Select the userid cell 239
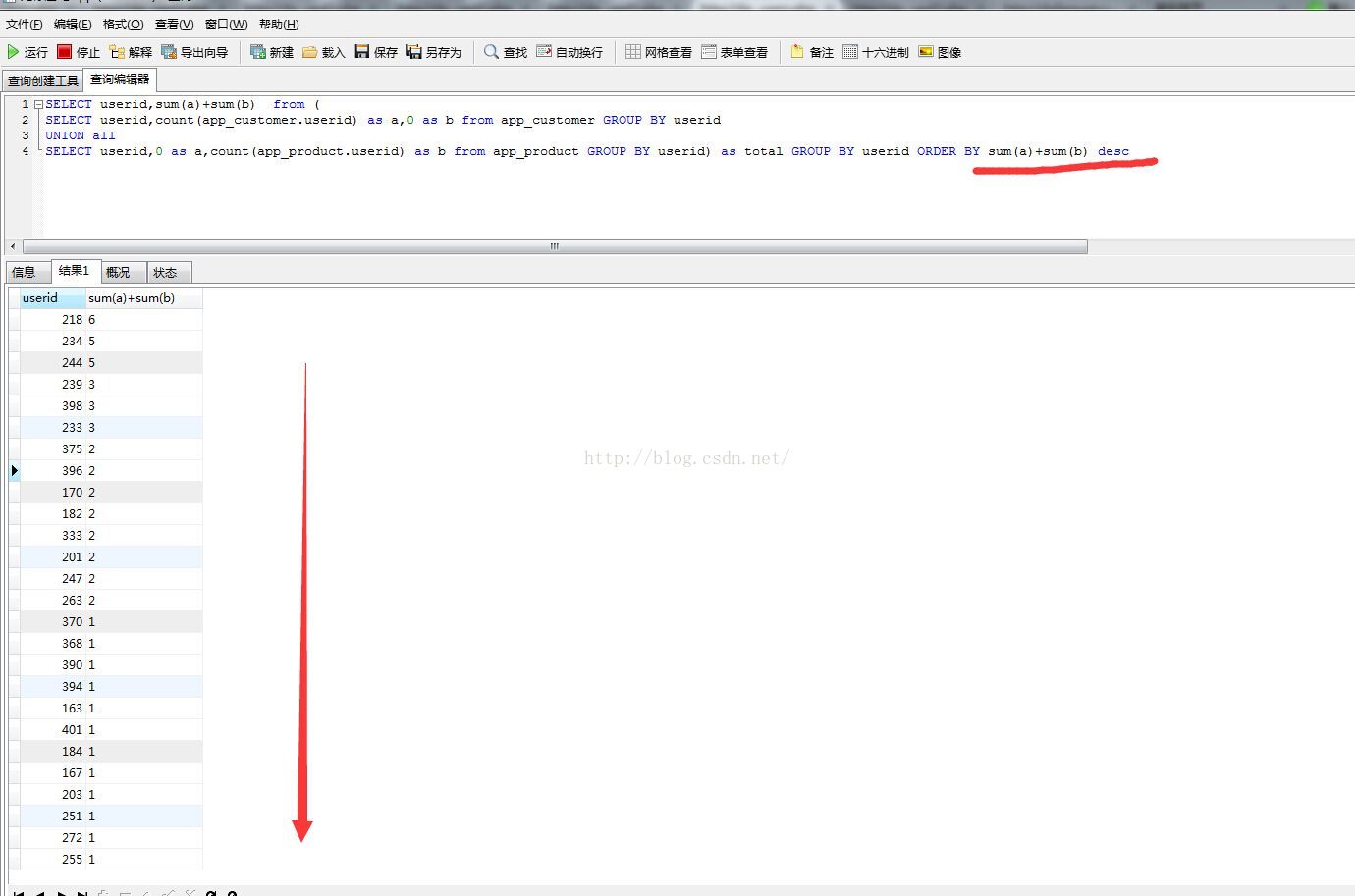The width and height of the screenshot is (1355, 896). click(52, 385)
